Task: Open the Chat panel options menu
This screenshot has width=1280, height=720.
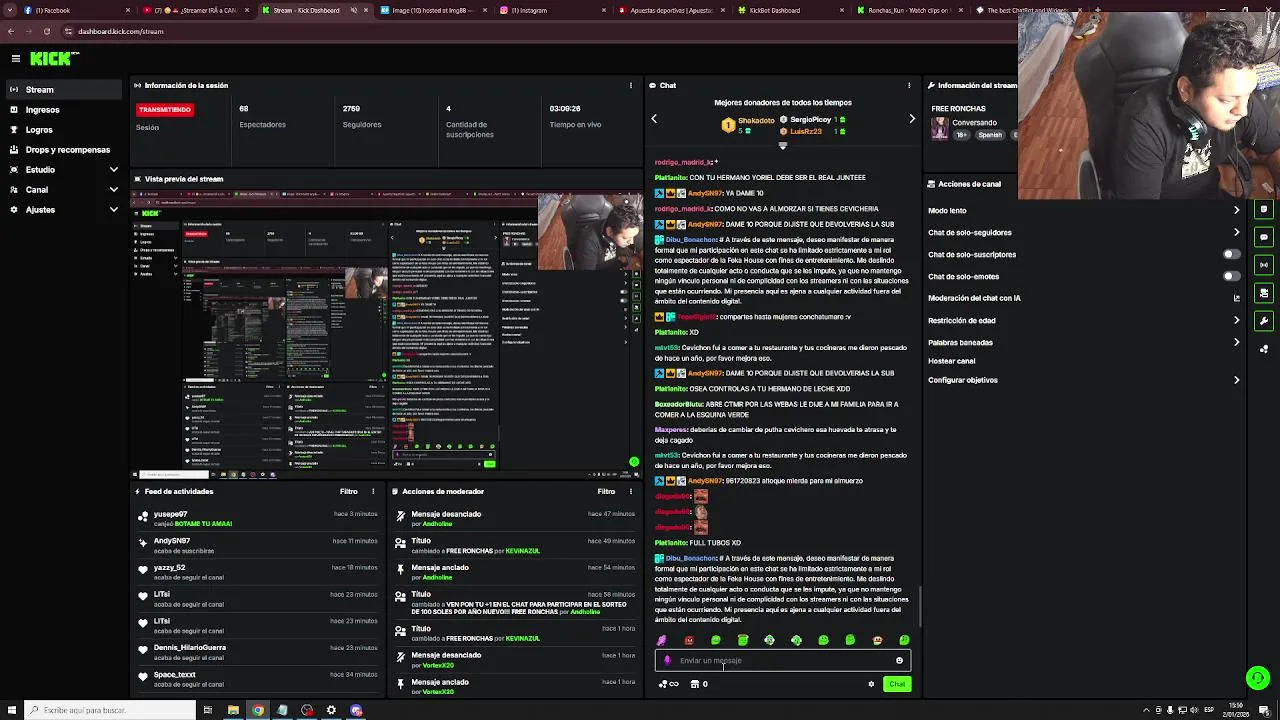Action: pos(911,86)
